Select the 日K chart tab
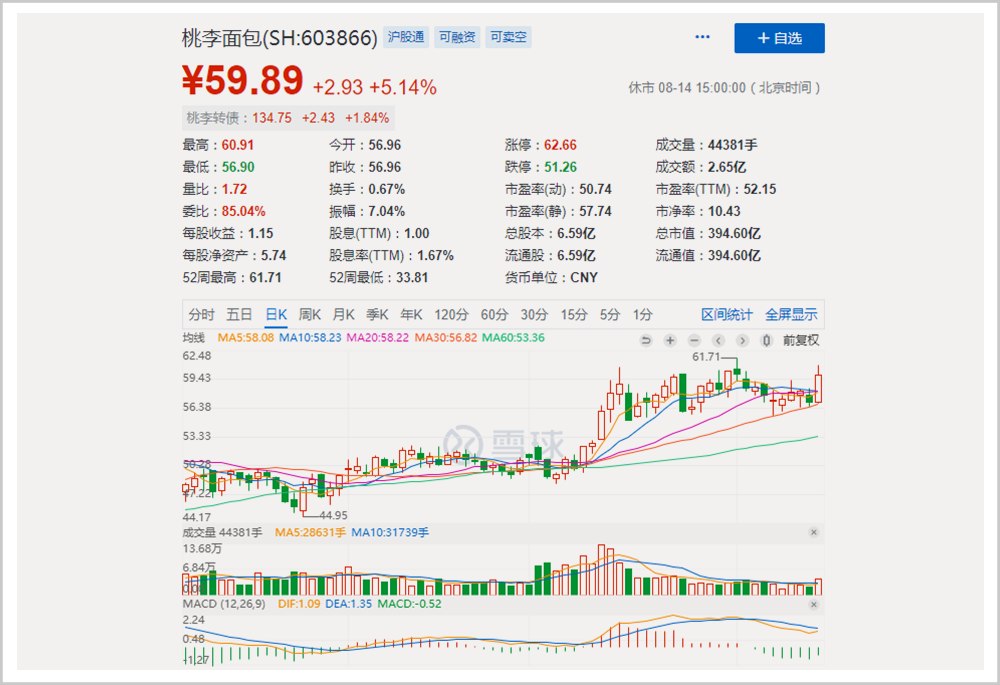 pos(276,314)
